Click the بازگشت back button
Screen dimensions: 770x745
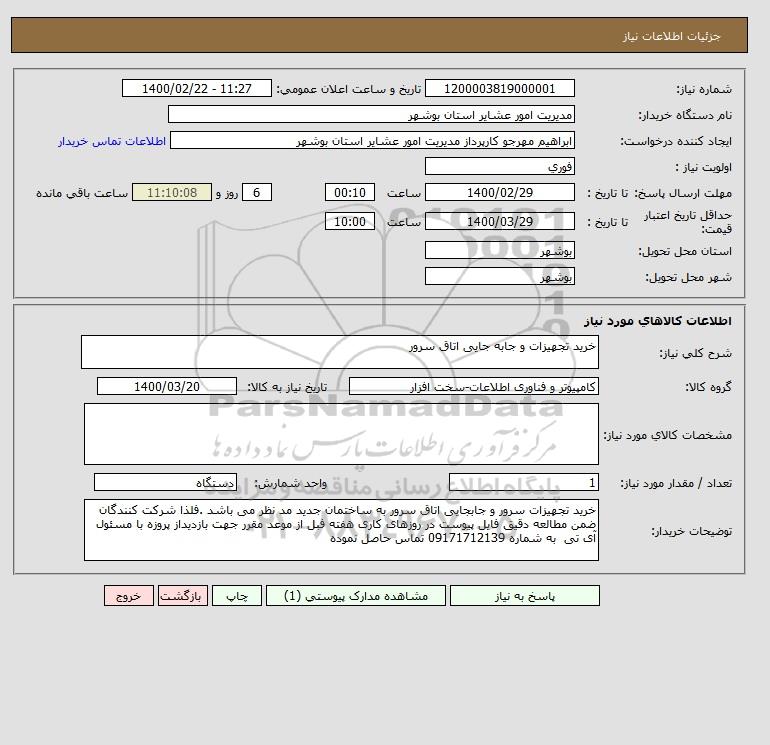click(x=183, y=596)
